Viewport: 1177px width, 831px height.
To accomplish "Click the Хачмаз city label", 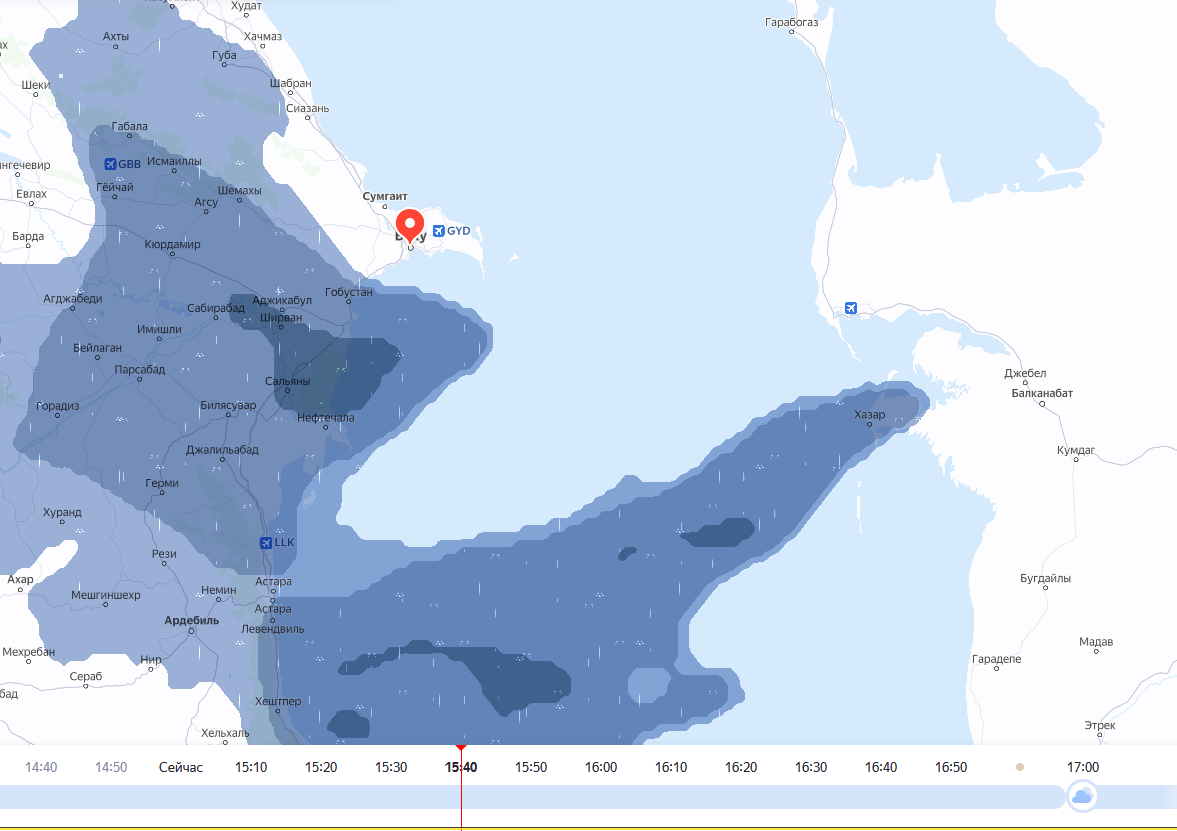I will 263,36.
